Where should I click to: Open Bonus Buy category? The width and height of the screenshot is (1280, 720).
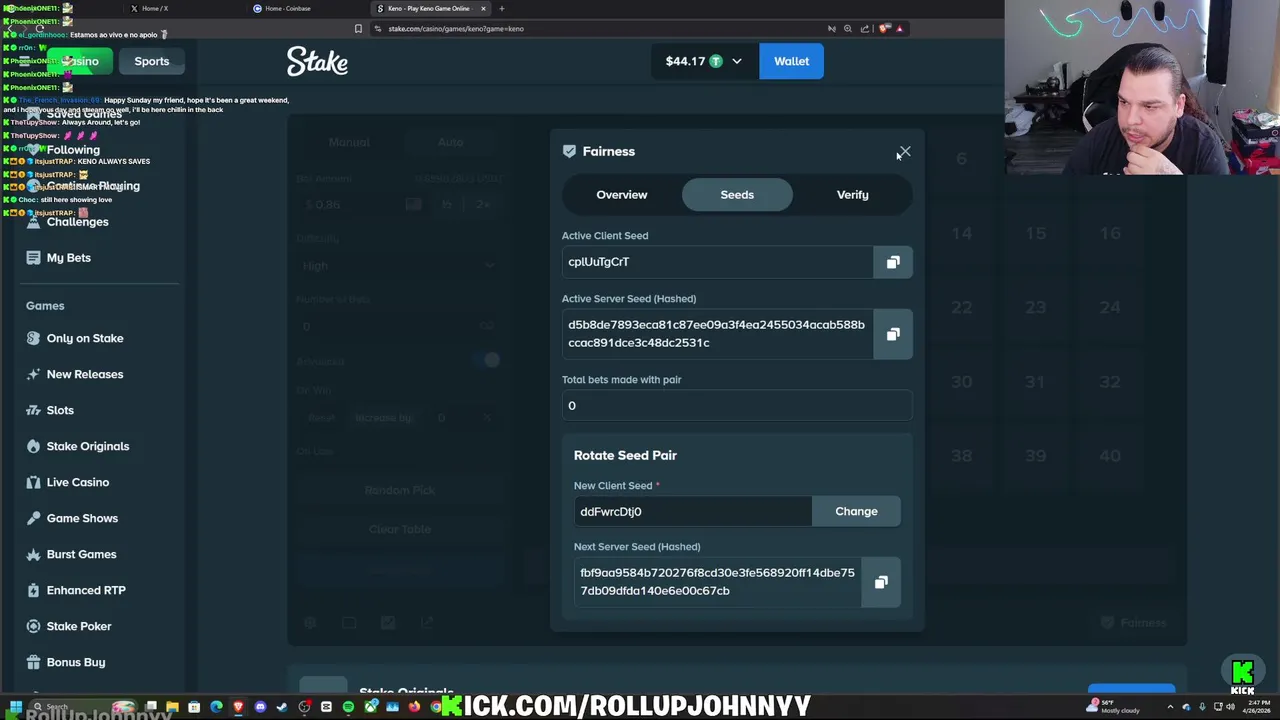click(76, 662)
